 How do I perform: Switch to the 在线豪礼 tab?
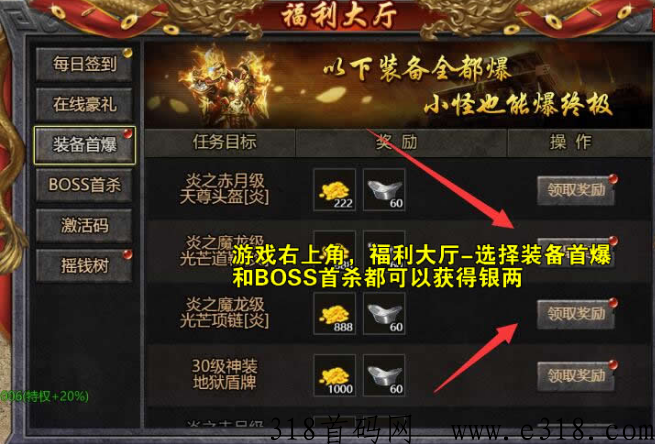pyautogui.click(x=84, y=104)
